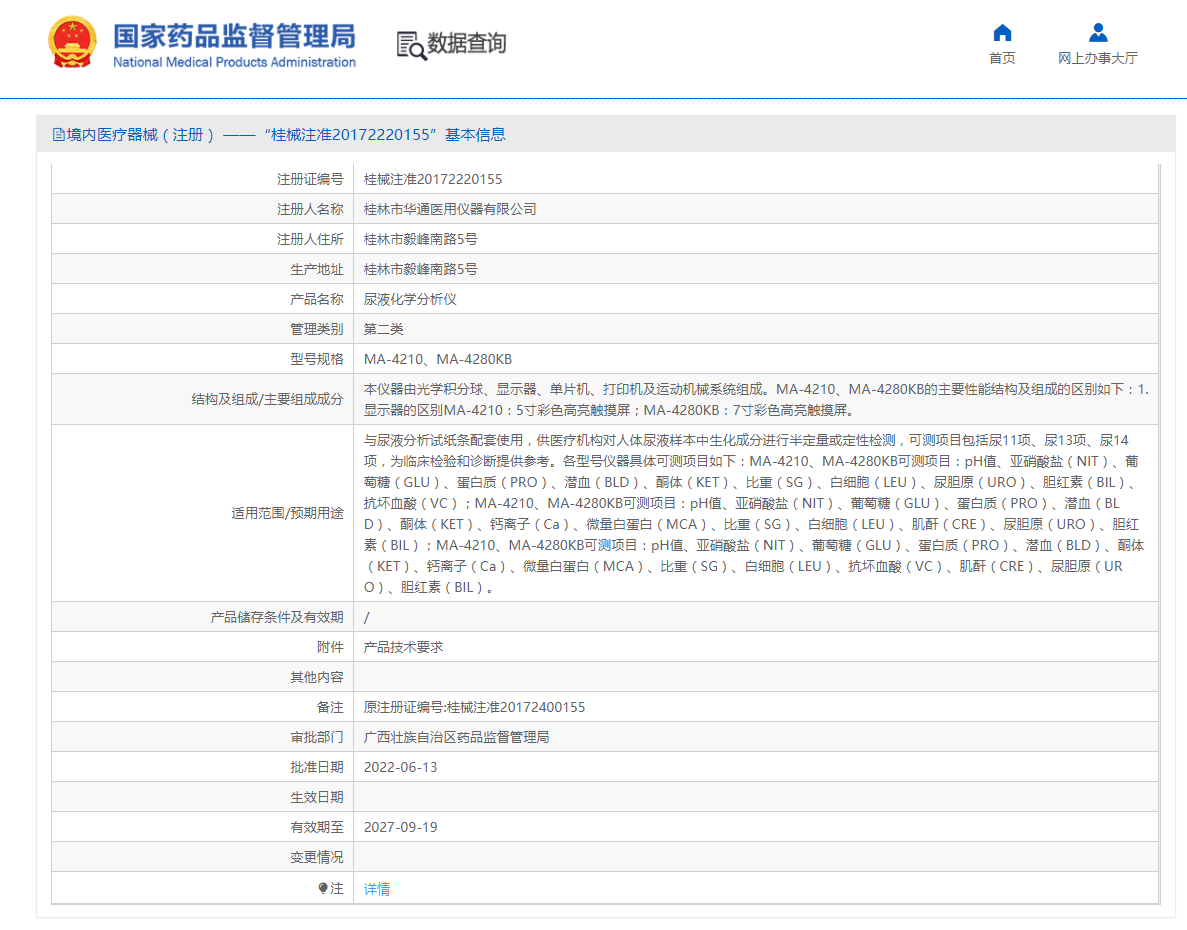Click the 结构及组成/主要组成成分 label
1187x930 pixels.
pyautogui.click(x=267, y=399)
